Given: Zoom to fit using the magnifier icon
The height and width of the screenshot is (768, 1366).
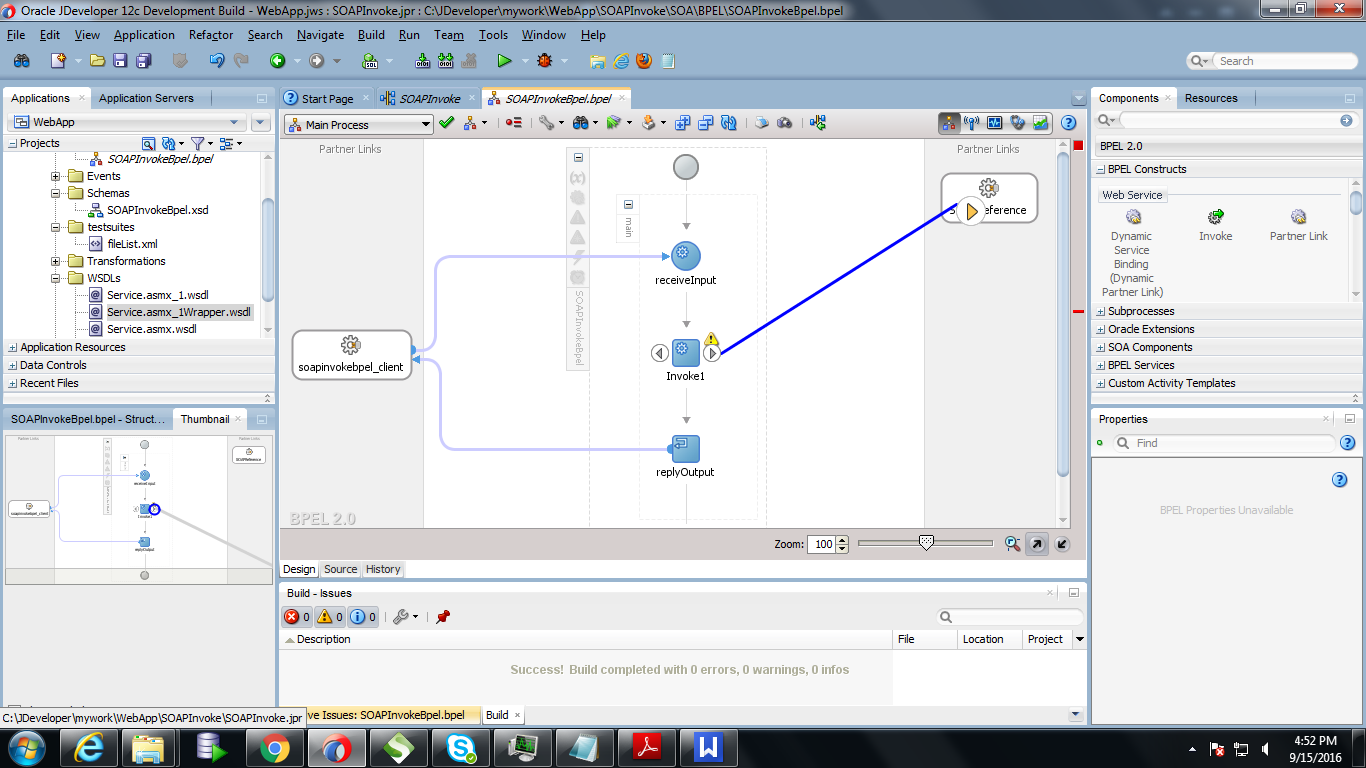Looking at the screenshot, I should [1011, 544].
